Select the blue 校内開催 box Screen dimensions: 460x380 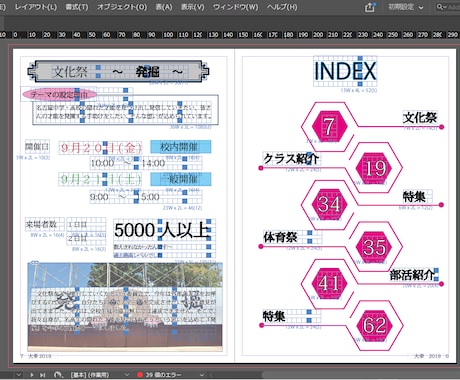click(x=181, y=146)
